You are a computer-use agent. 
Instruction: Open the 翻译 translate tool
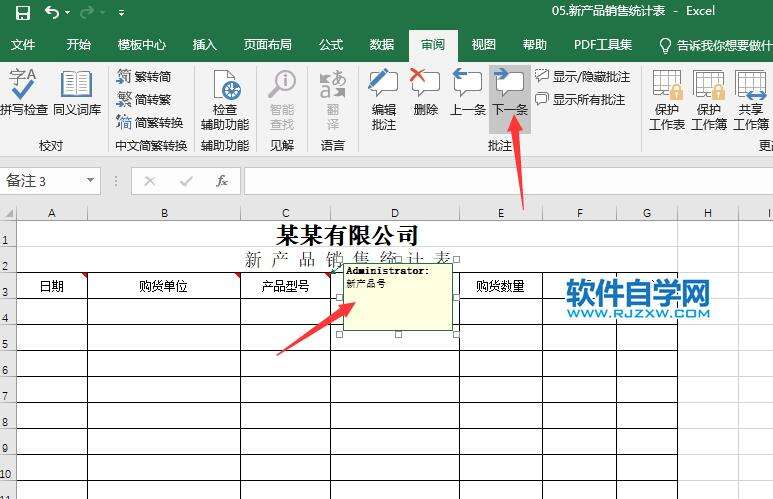click(333, 101)
